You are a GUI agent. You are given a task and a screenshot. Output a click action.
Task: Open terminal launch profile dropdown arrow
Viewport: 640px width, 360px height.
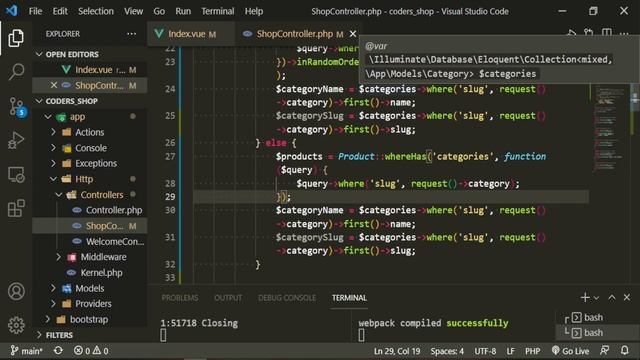(596, 298)
